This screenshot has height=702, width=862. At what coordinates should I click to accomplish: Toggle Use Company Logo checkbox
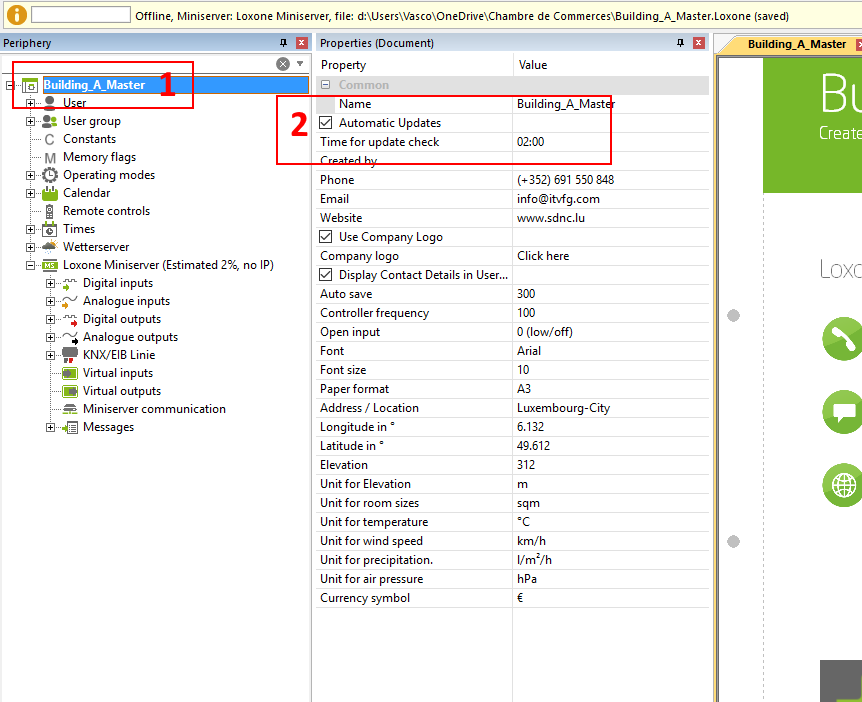coord(325,237)
